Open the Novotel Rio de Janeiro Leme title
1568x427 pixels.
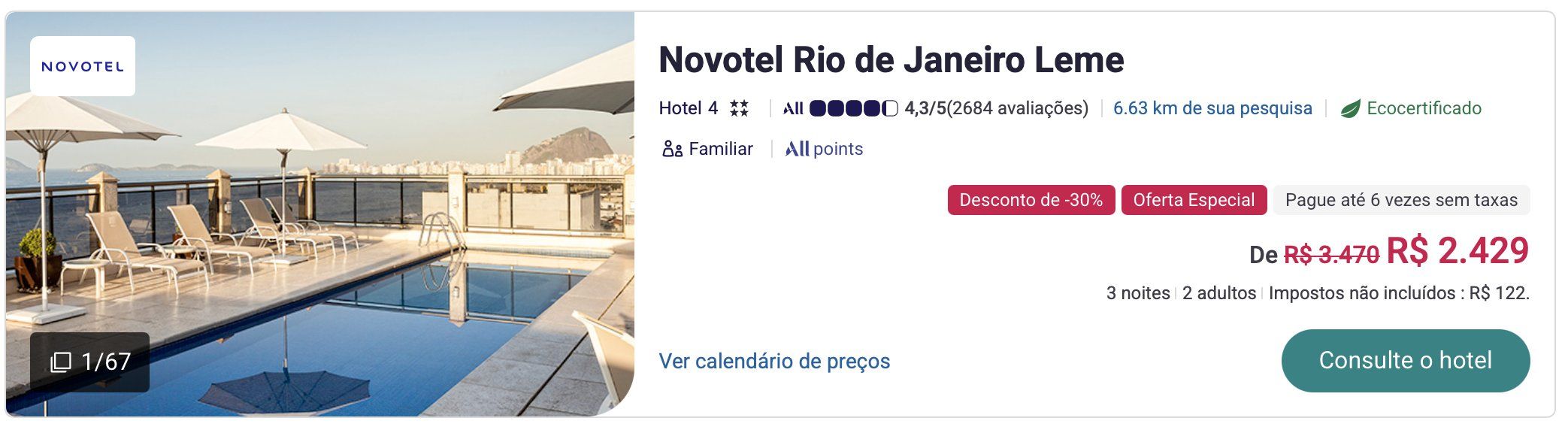click(x=891, y=60)
